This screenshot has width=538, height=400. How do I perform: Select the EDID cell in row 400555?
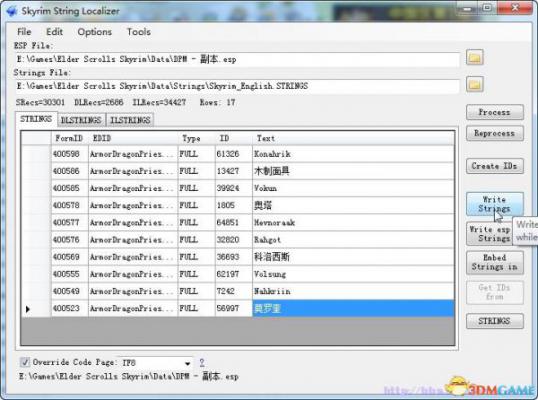(x=133, y=274)
